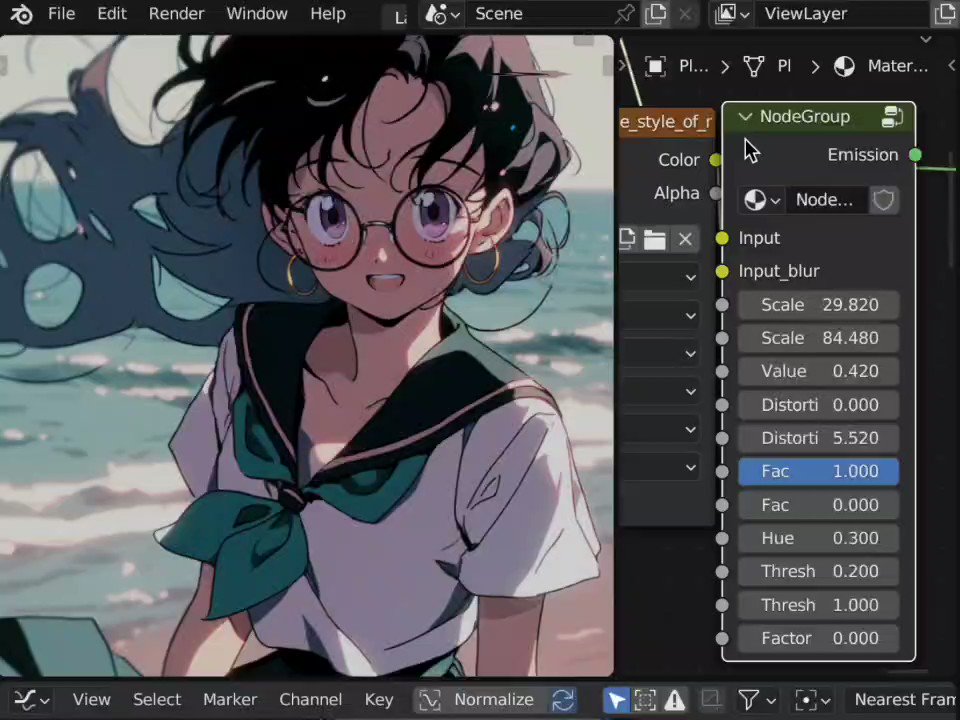
Task: Click the Factor 0.000 field
Action: click(819, 639)
